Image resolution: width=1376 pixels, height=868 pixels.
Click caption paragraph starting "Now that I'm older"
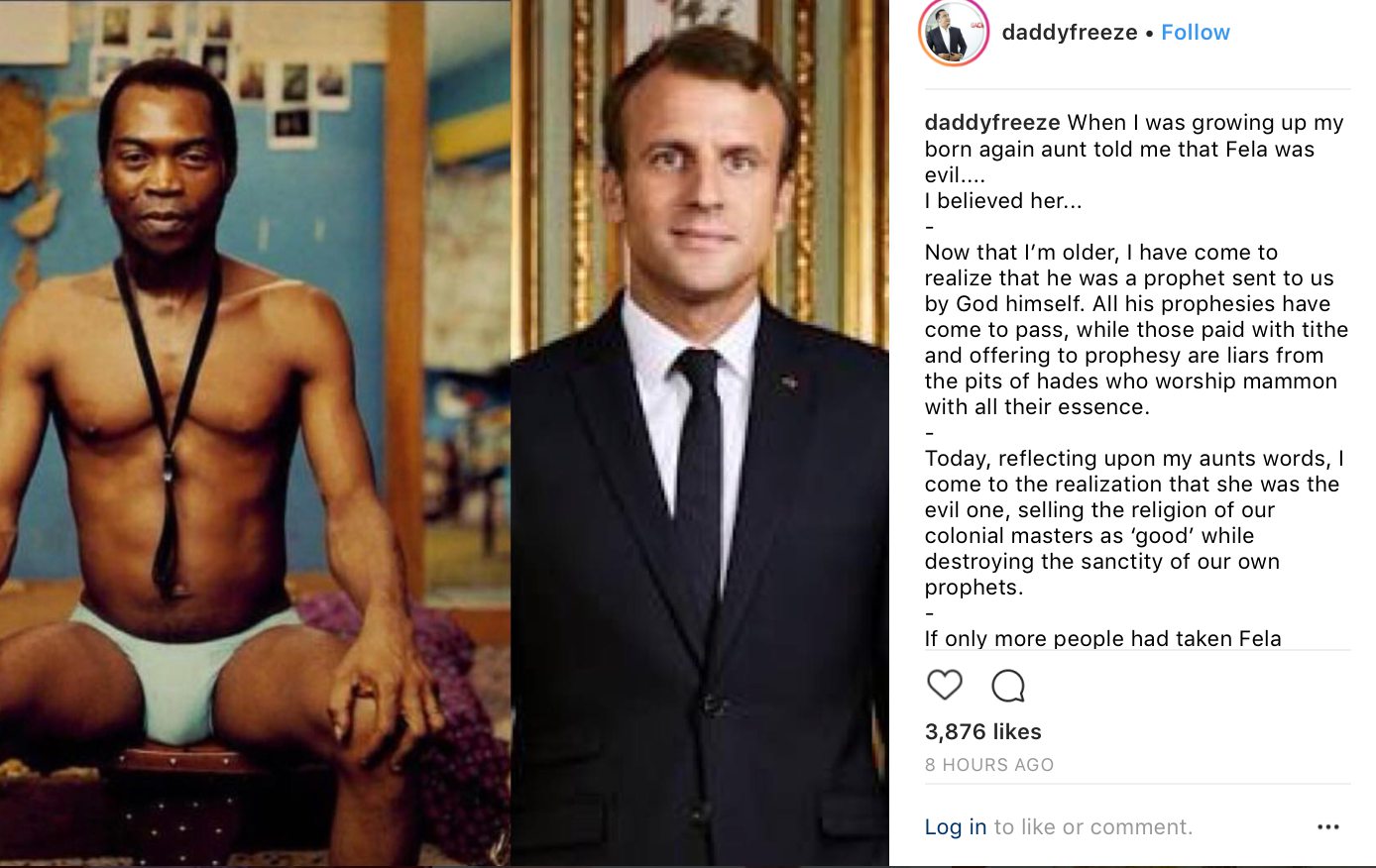click(x=1136, y=329)
